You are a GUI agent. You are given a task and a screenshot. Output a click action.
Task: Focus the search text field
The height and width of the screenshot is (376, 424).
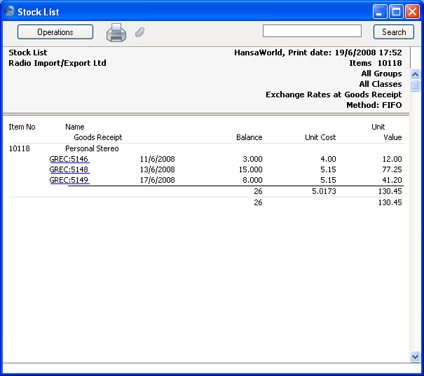312,31
